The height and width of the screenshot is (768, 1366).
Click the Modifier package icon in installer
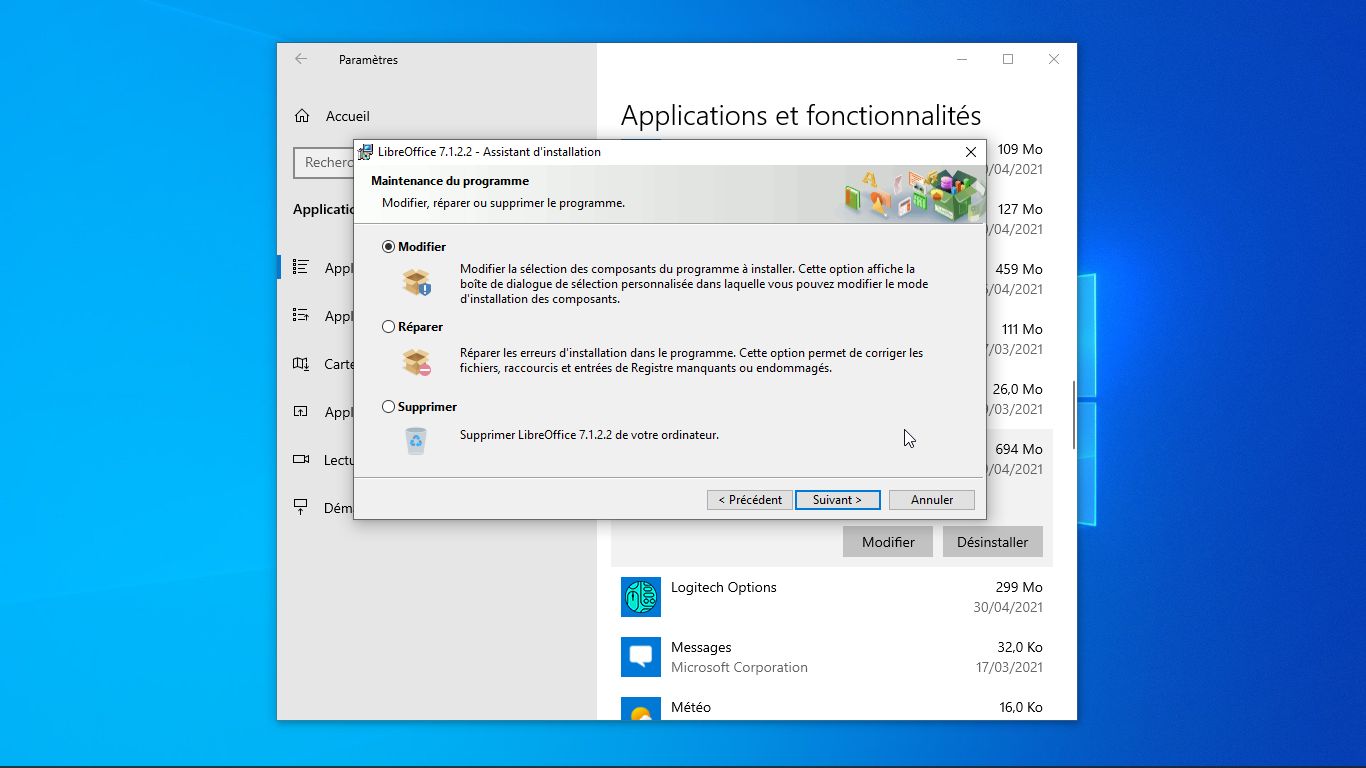click(417, 282)
